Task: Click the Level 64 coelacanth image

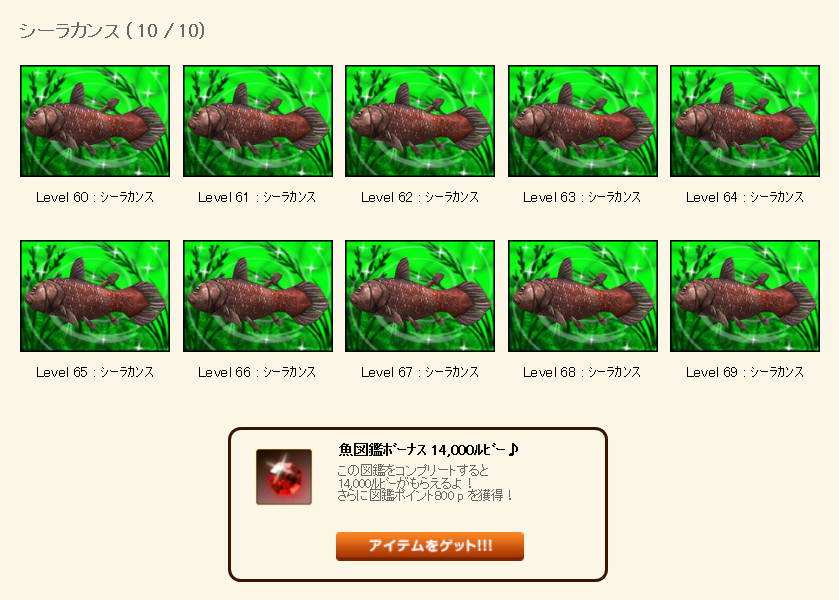Action: coord(745,121)
